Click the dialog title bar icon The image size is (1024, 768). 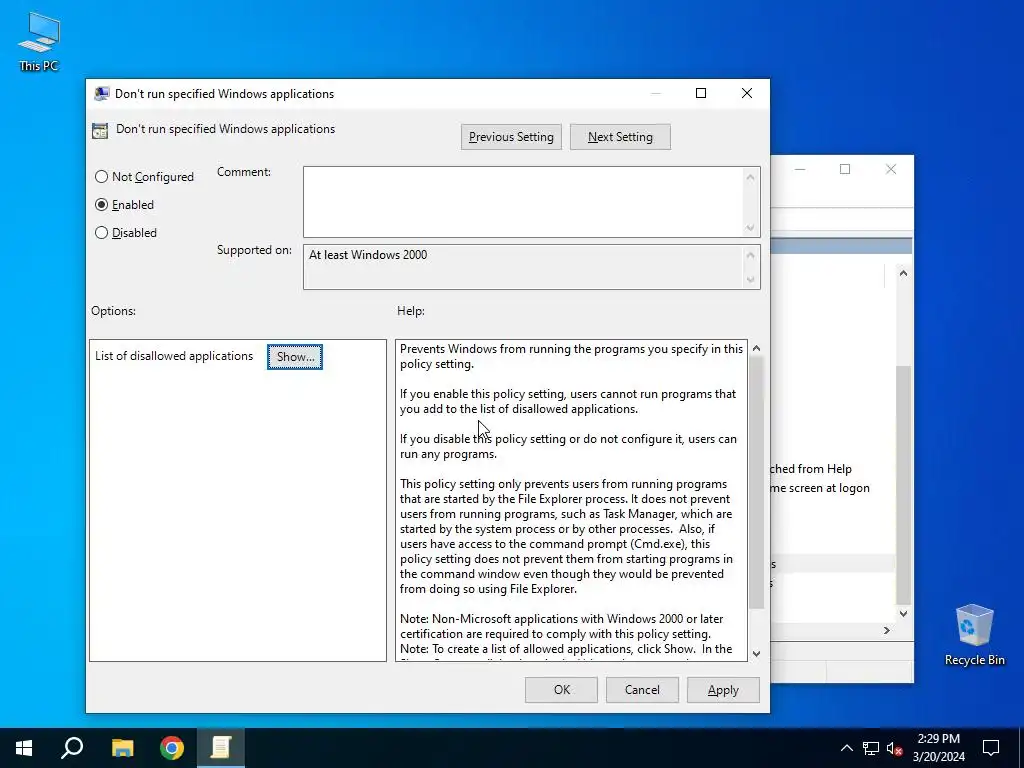pos(102,93)
